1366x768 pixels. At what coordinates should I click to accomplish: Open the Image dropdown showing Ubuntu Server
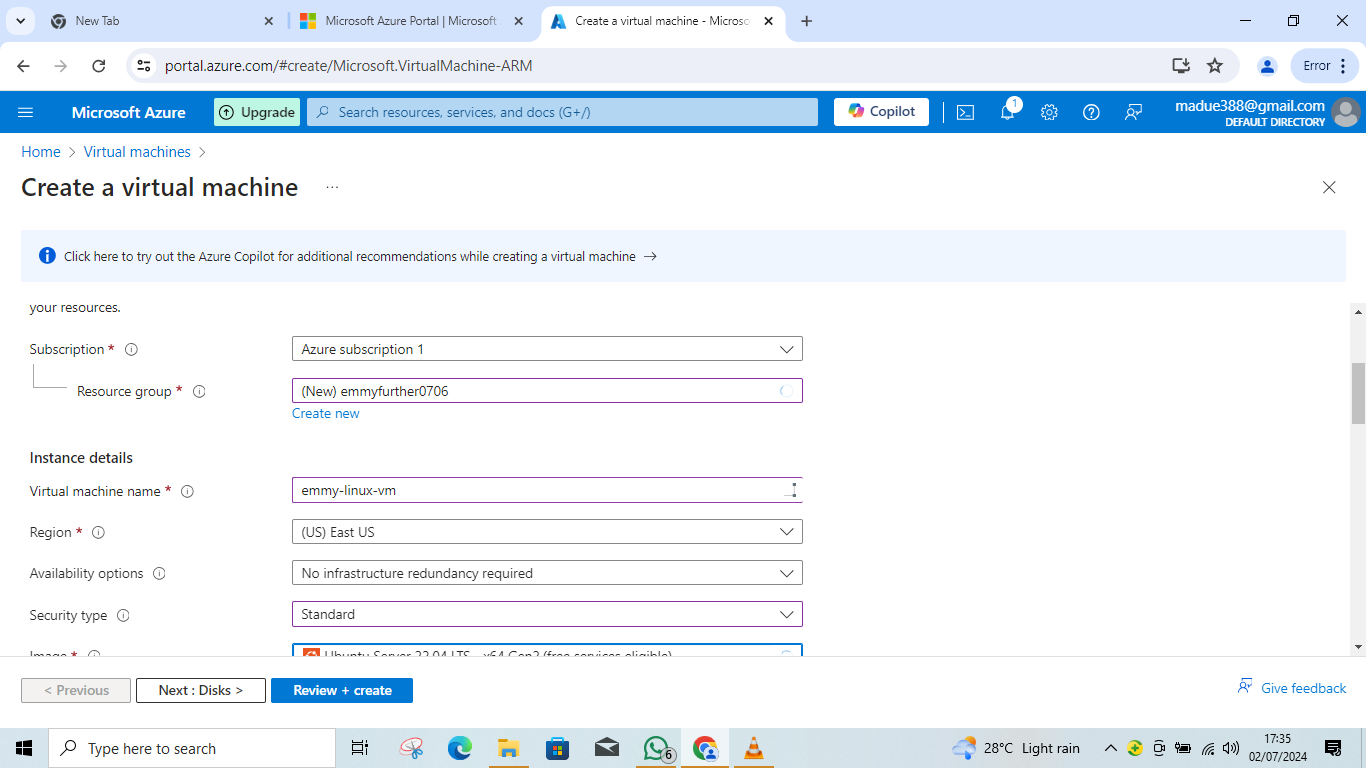[547, 651]
